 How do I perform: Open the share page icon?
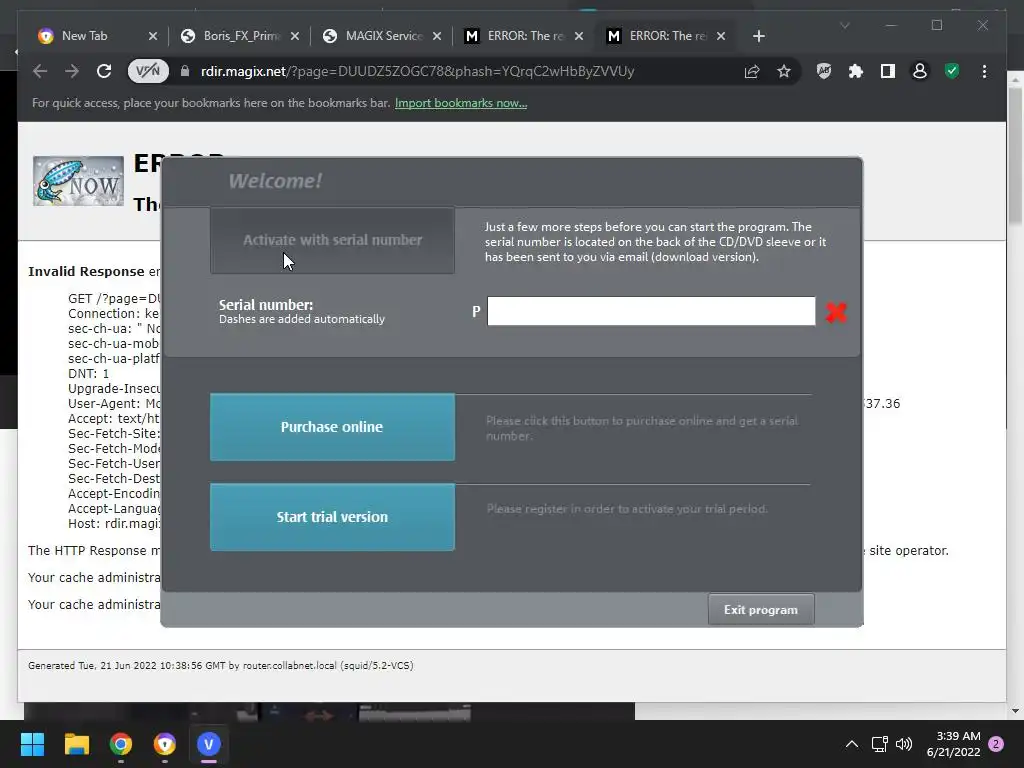click(x=752, y=71)
